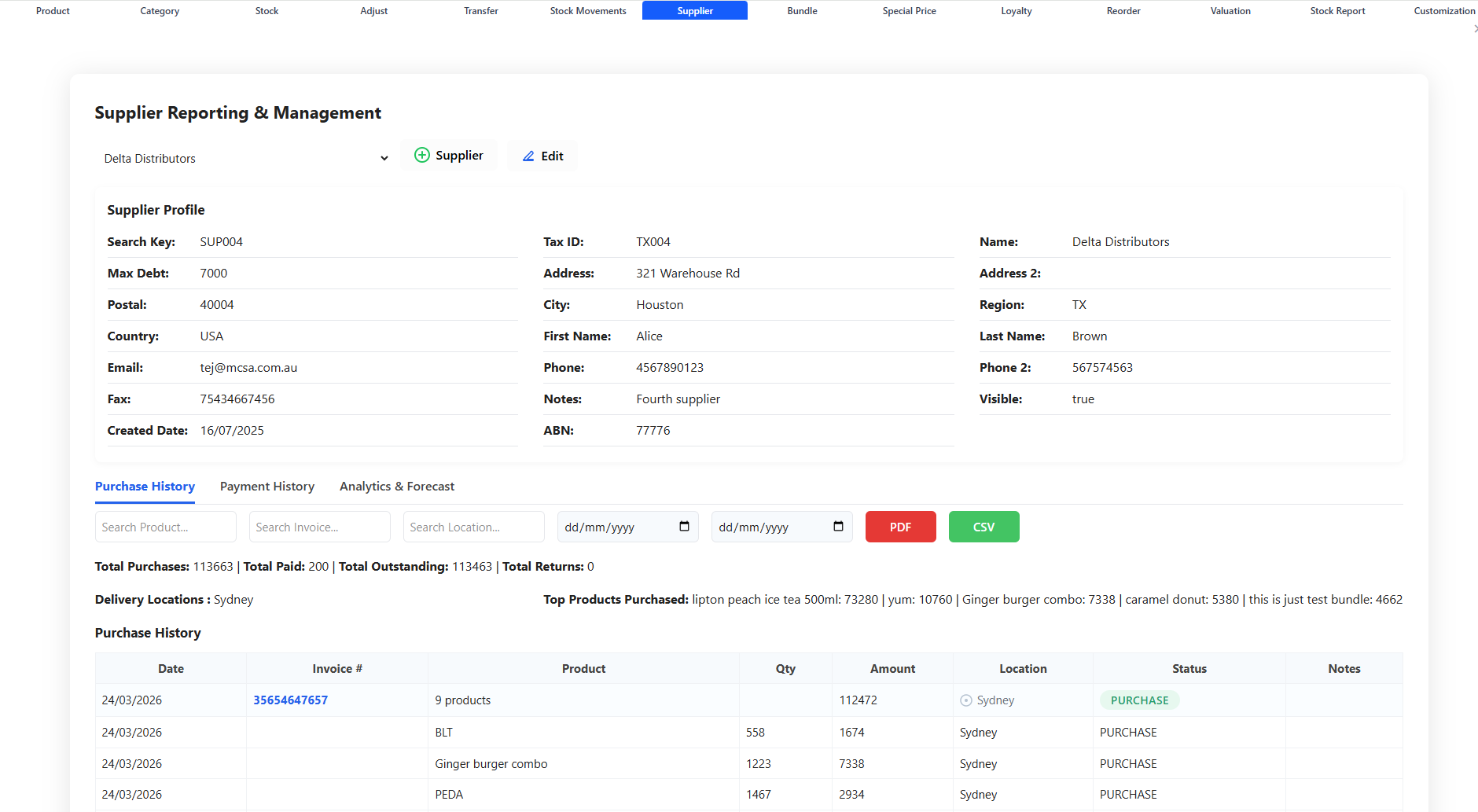1478x812 pixels.
Task: Open the Product tab
Action: [53, 10]
